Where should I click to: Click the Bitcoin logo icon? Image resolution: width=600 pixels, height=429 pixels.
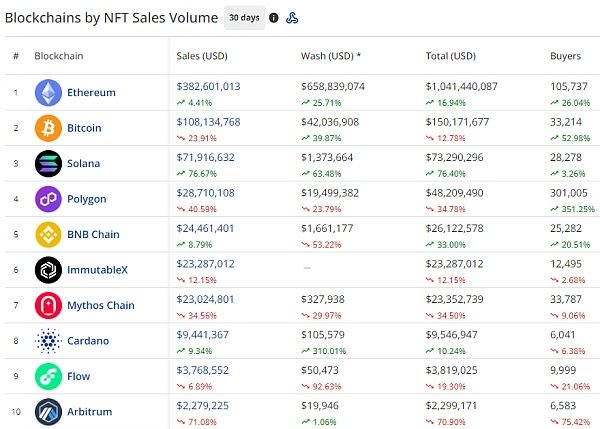(48, 128)
